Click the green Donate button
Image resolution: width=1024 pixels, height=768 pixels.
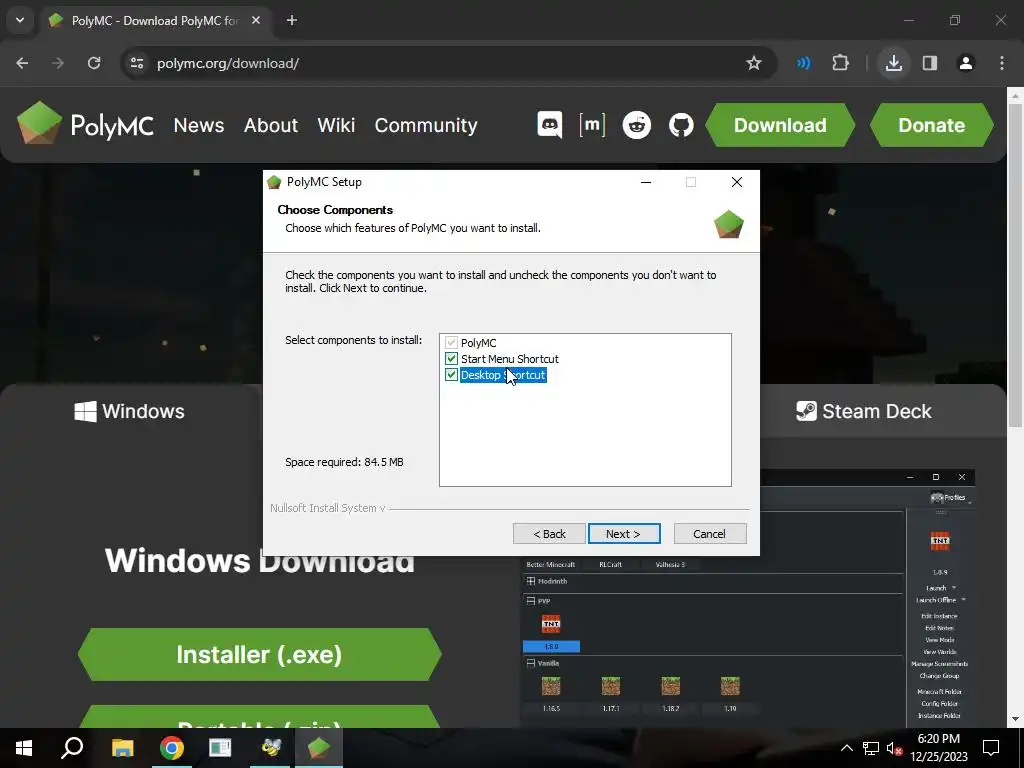coord(931,125)
